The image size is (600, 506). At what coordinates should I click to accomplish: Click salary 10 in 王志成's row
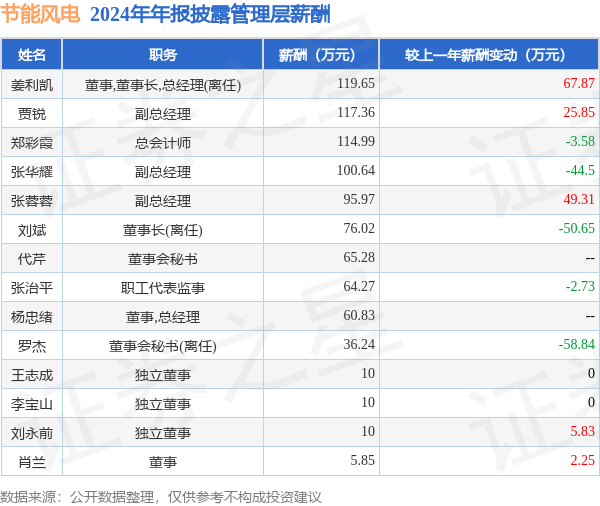click(x=368, y=374)
